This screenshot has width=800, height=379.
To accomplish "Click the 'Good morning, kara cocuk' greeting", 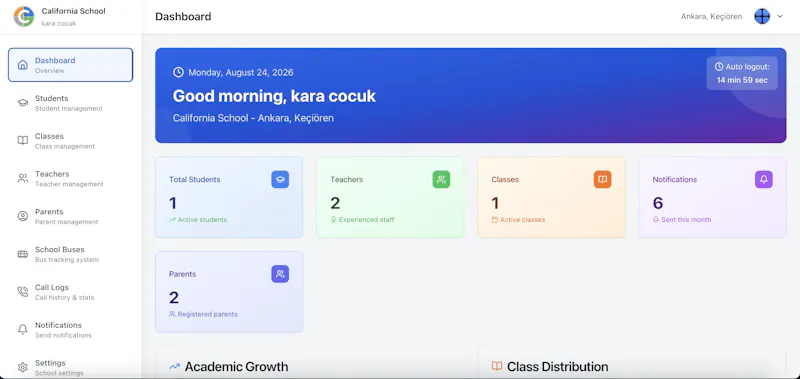I will [274, 96].
